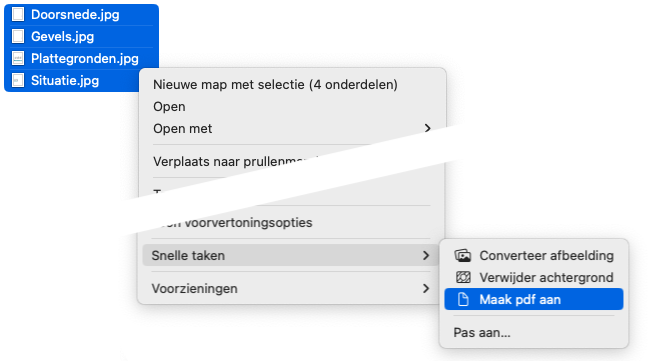Choose Nieuwe map met selectie (4 onderdelen)
Viewport: 655px width, 361px height.
[275, 84]
